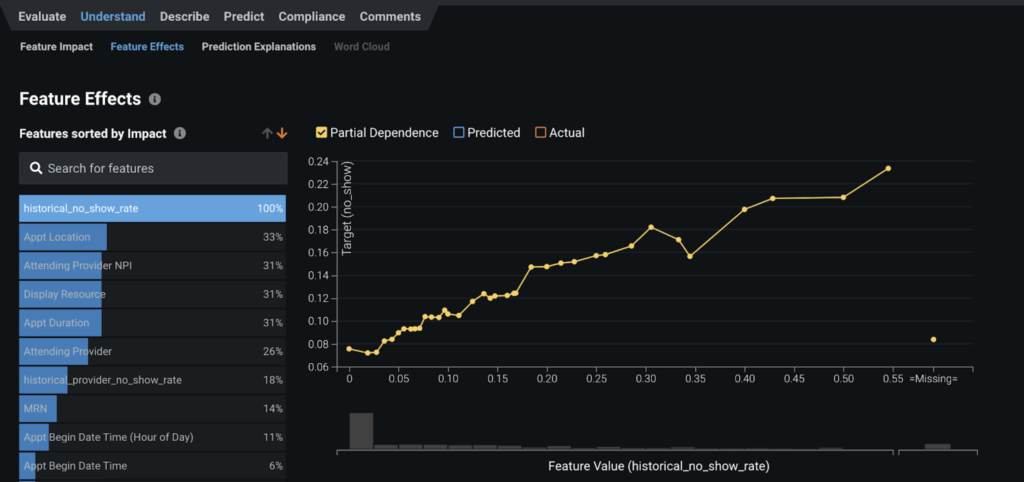Viewport: 1024px width, 482px height.
Task: Open the Compliance tab
Action: pos(312,16)
